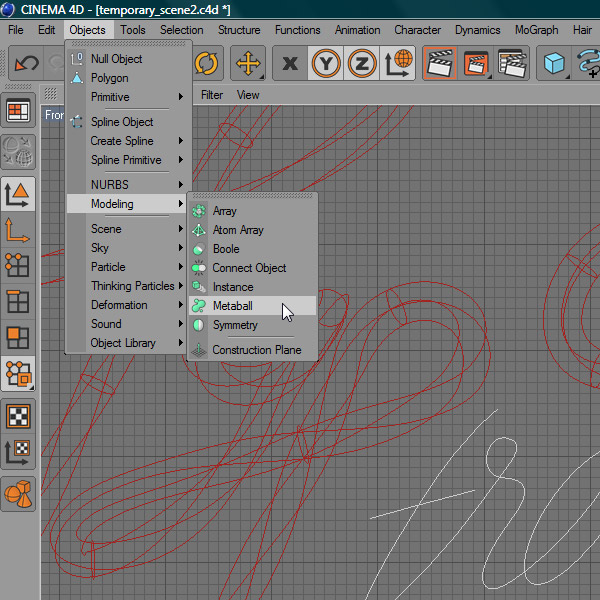Viewport: 600px width, 600px height.
Task: Open the Functions menu
Action: point(297,30)
